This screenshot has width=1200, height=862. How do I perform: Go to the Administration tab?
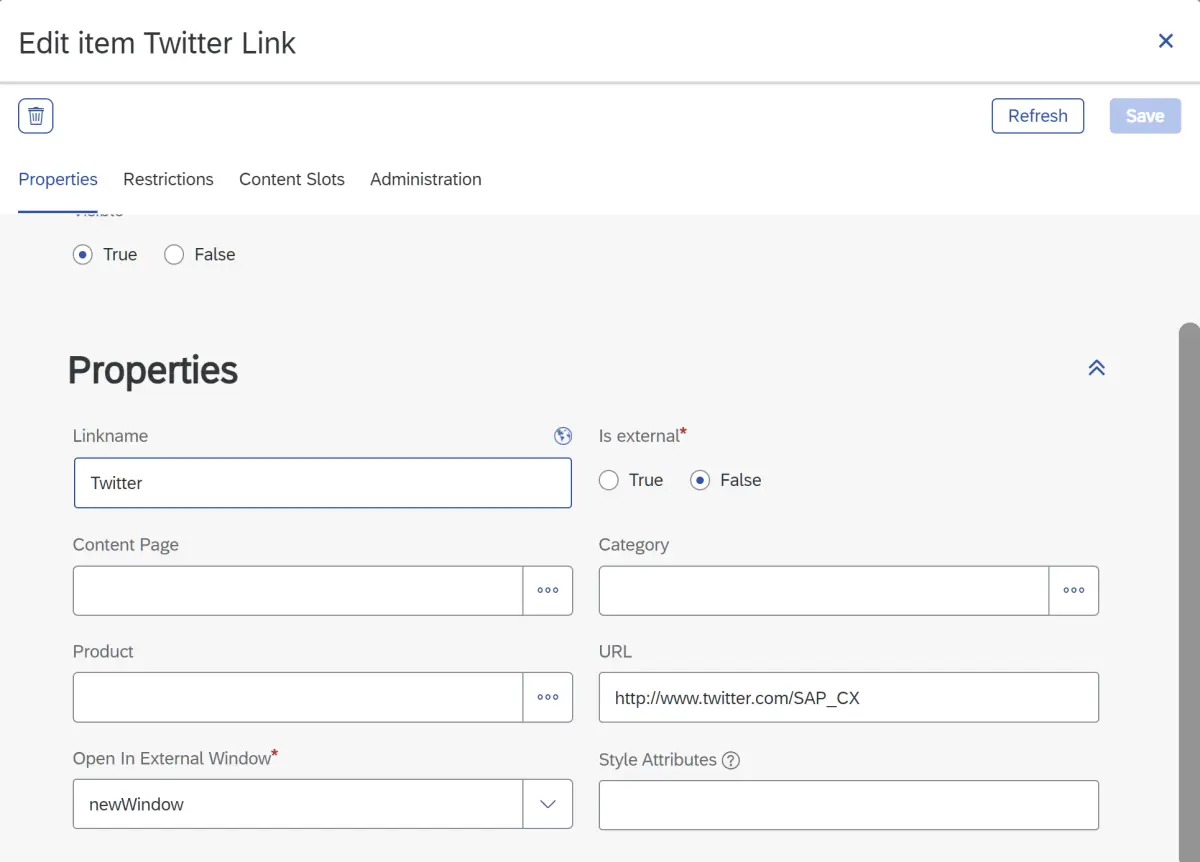(425, 179)
